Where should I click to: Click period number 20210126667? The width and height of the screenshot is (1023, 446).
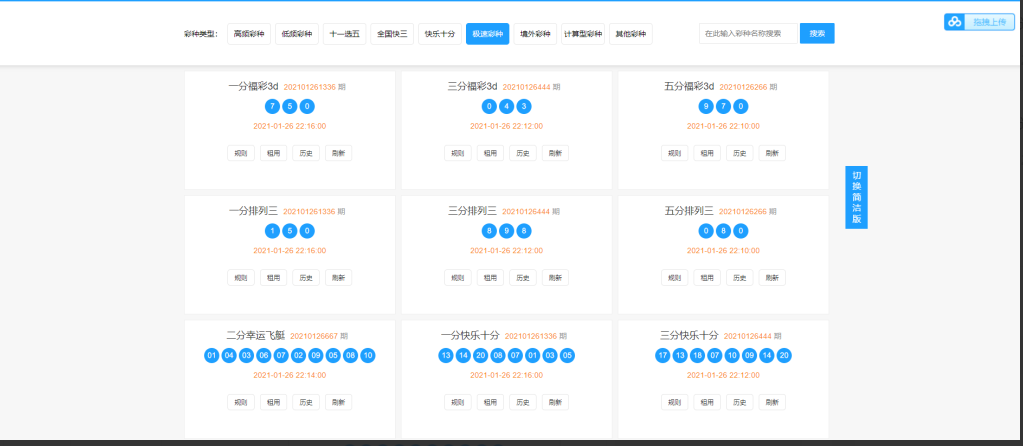(x=314, y=336)
